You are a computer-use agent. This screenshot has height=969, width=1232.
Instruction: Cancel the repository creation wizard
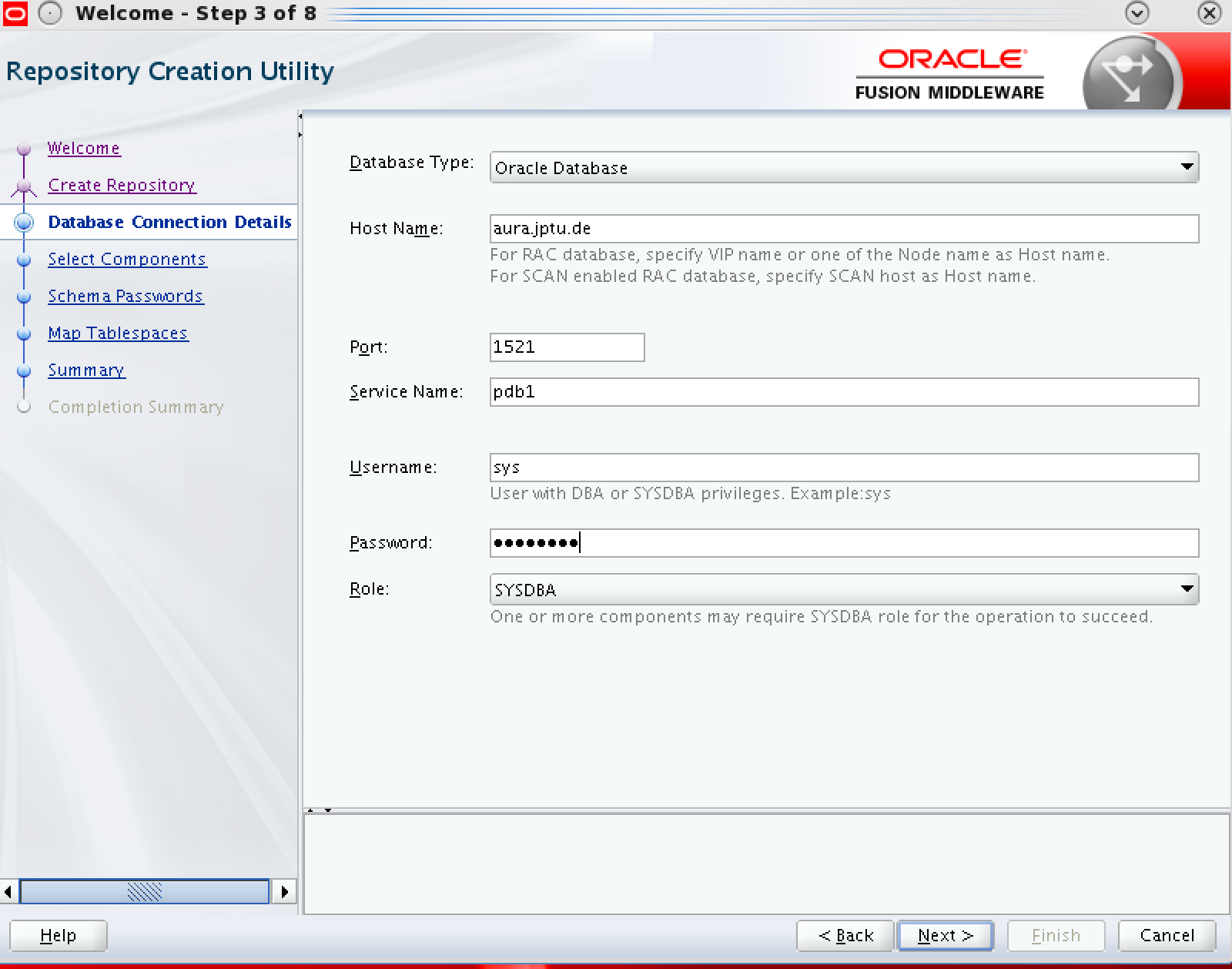[1167, 935]
